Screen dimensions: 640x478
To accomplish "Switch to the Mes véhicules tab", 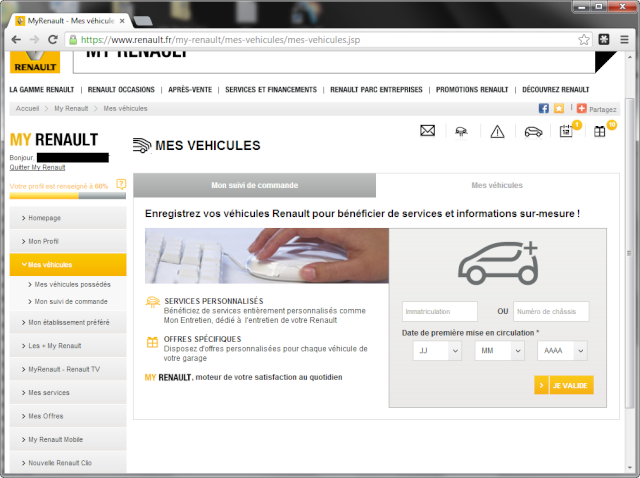I will click(497, 185).
